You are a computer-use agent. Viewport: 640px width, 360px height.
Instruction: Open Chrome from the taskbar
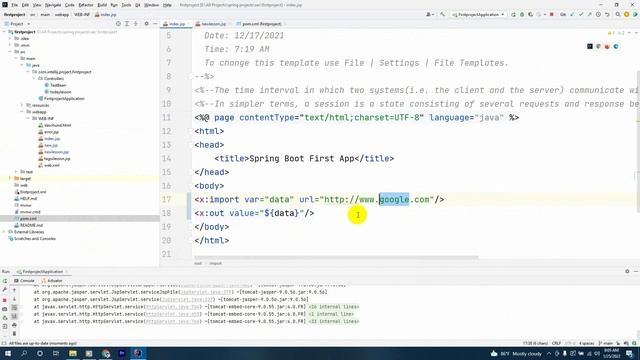click(106, 353)
